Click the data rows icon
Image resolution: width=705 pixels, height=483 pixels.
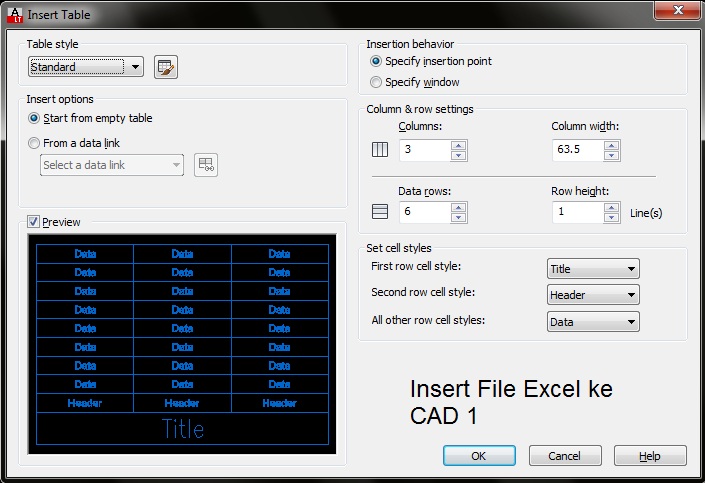pyautogui.click(x=380, y=211)
